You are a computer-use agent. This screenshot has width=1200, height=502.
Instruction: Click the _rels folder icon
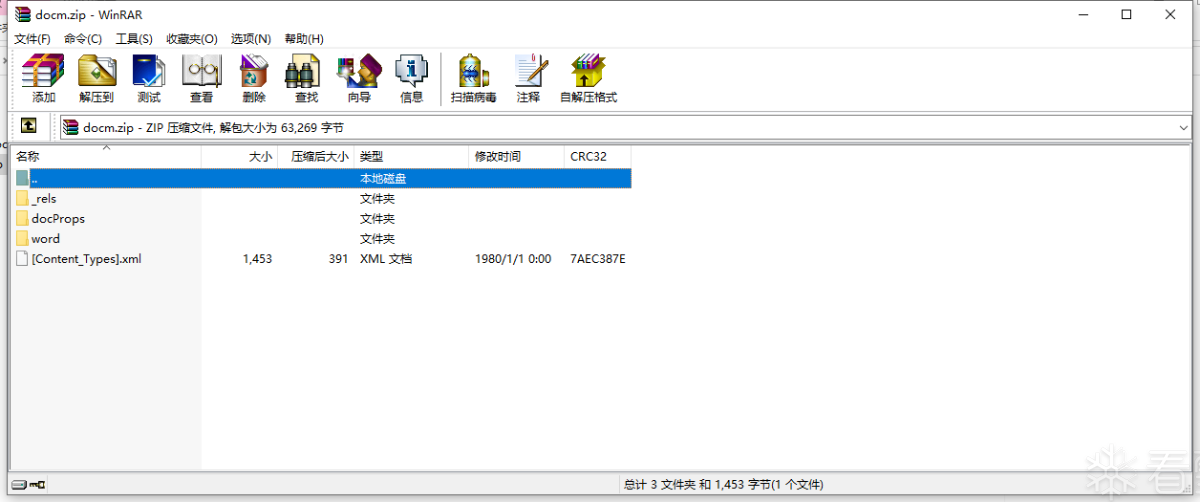click(22, 198)
